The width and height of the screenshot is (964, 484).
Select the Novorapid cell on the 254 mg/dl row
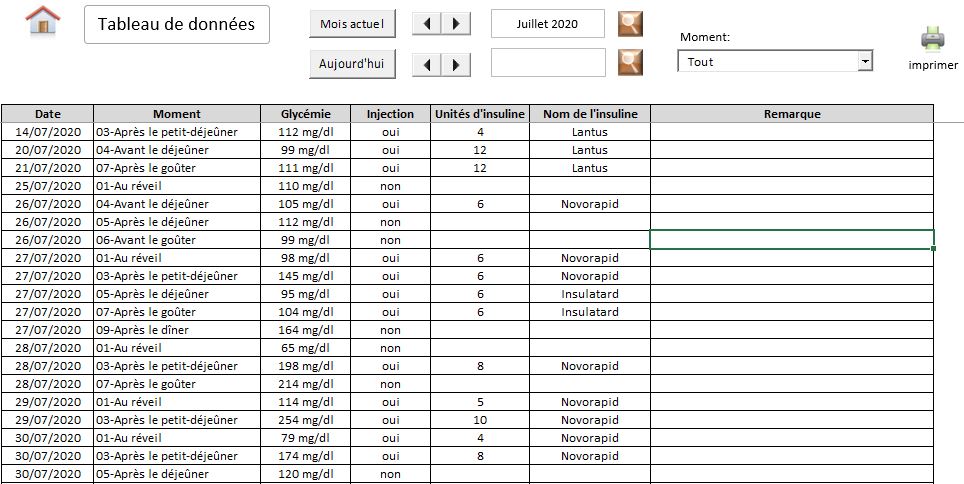tap(590, 420)
